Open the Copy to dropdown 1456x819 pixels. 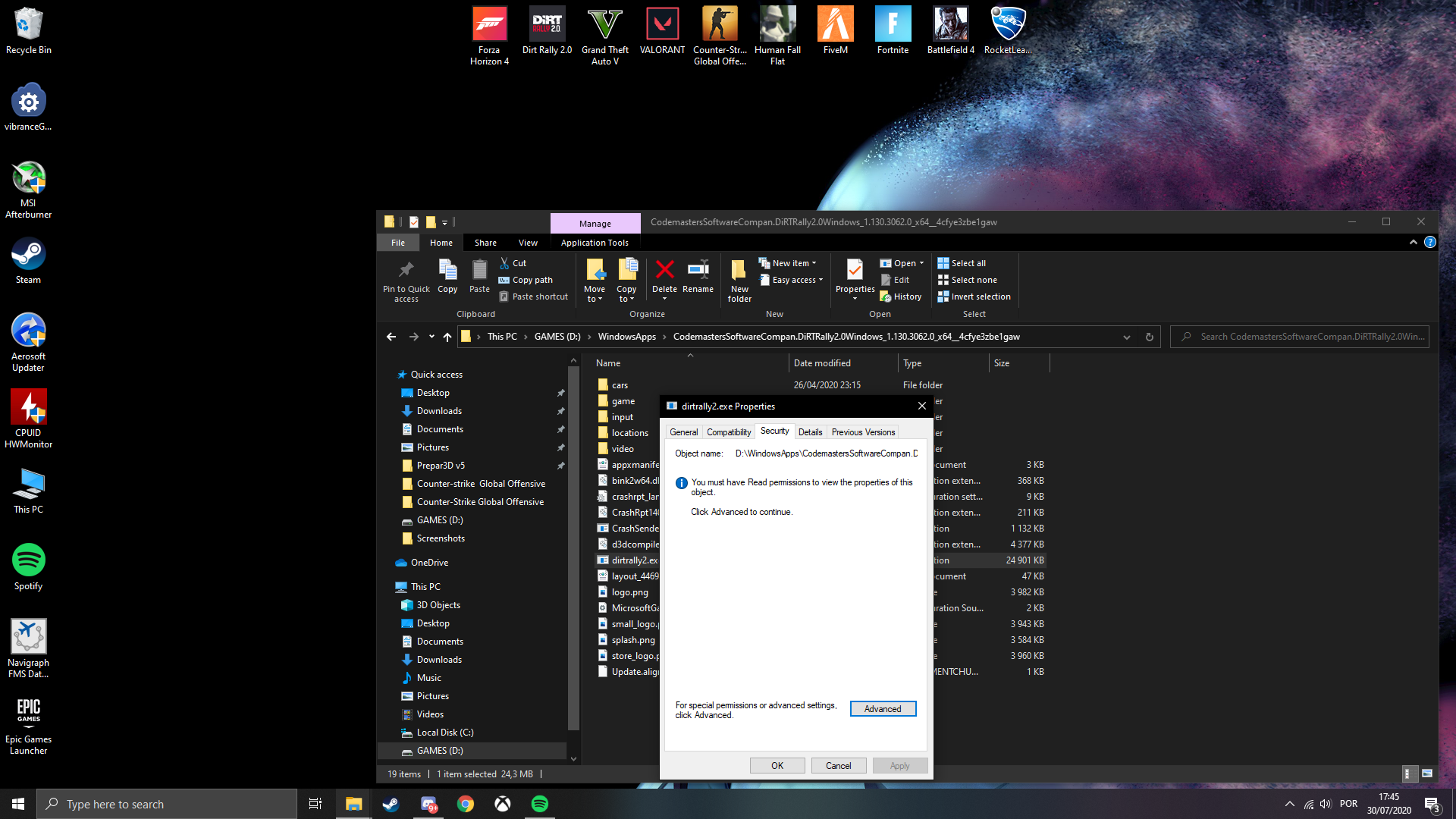(x=626, y=281)
